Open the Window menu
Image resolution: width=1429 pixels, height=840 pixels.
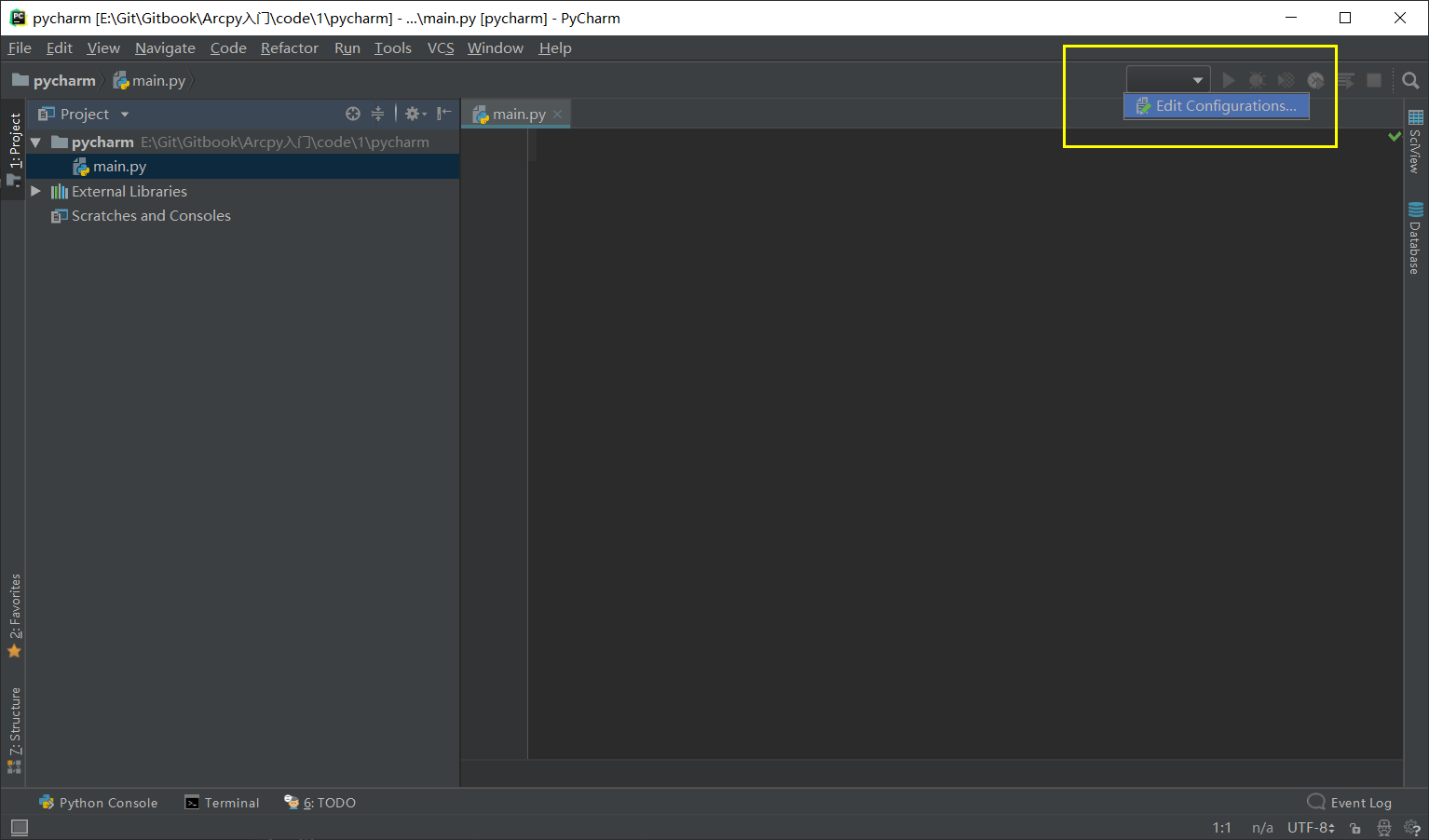pyautogui.click(x=496, y=48)
